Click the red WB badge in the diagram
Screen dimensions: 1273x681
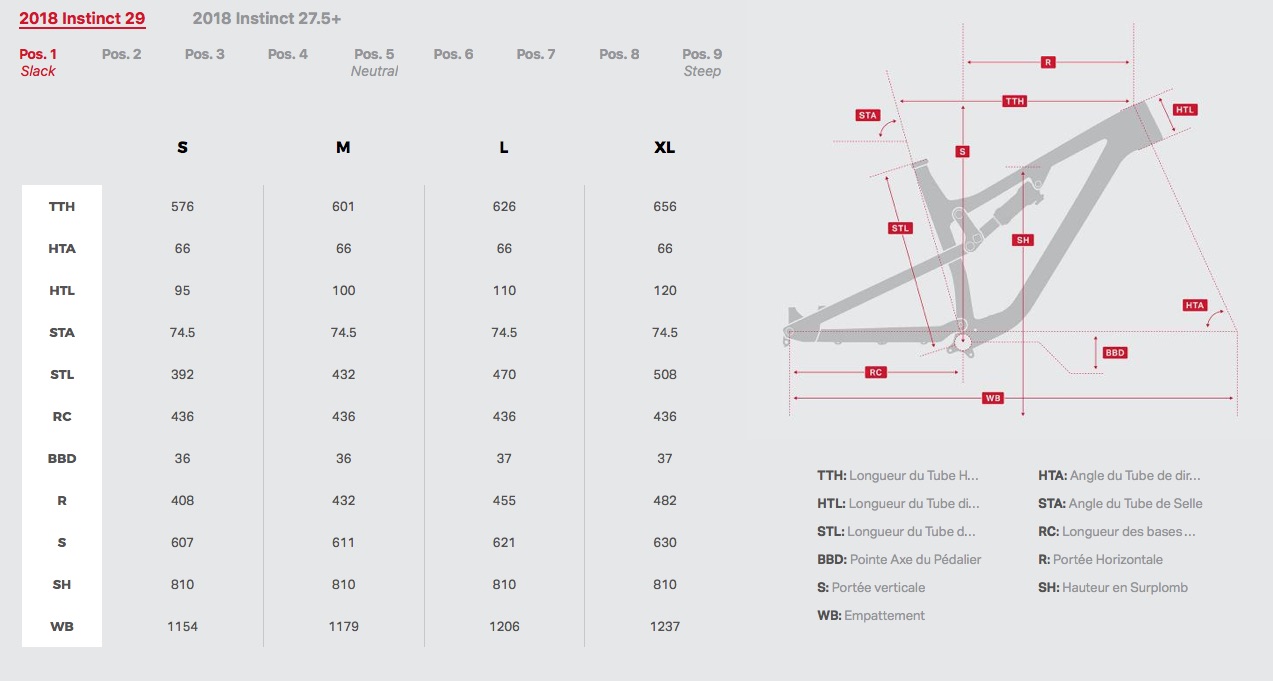click(993, 398)
